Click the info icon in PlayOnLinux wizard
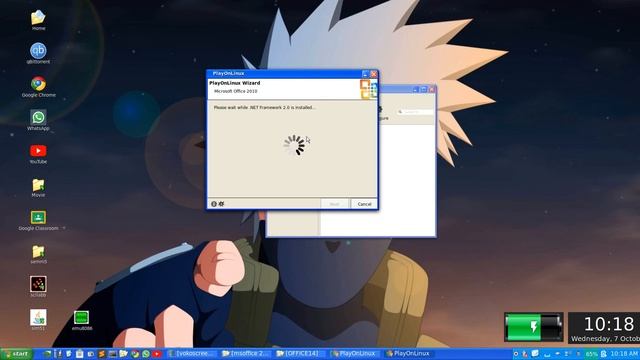The height and width of the screenshot is (360, 640). 214,204
